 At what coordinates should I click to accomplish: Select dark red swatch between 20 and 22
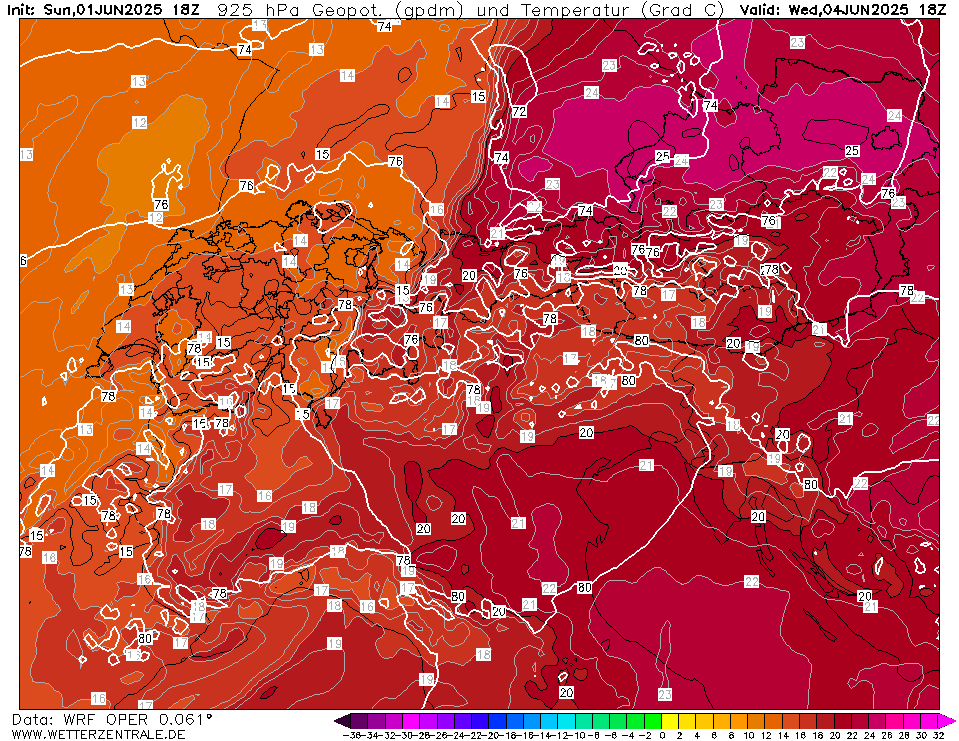pos(842,721)
